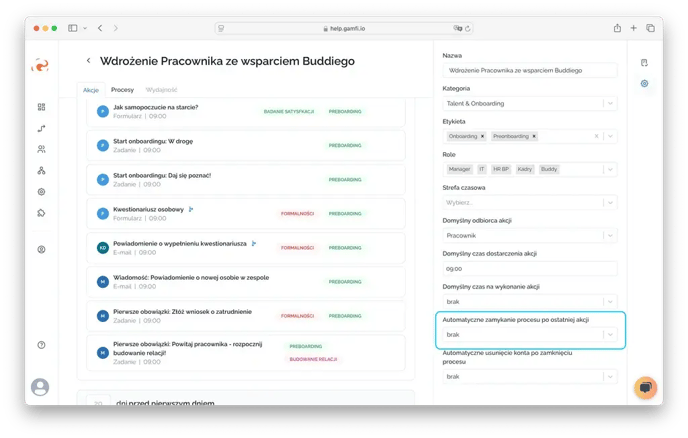Open the dashboard grid icon in left sidebar
This screenshot has width=688, height=438.
point(41,107)
